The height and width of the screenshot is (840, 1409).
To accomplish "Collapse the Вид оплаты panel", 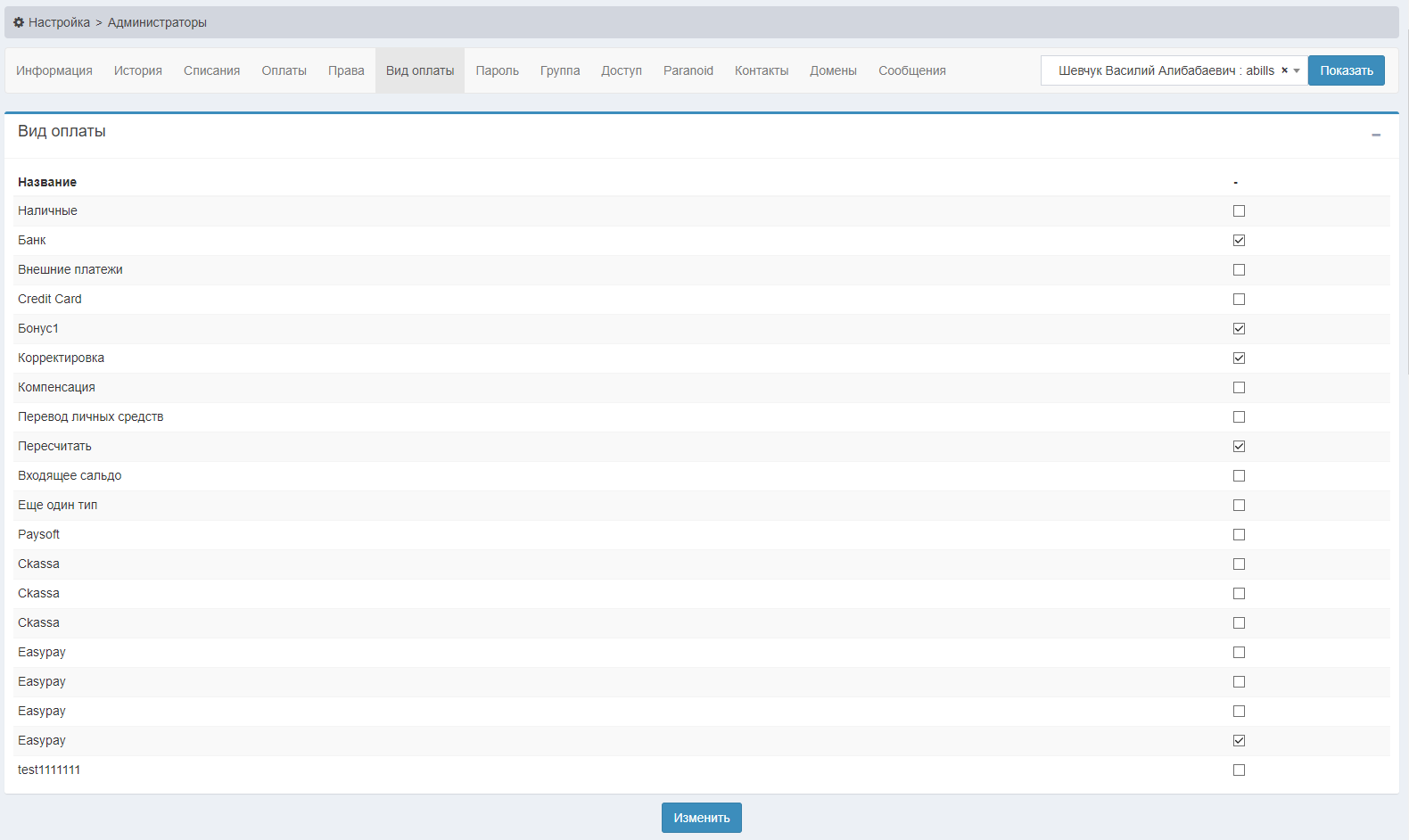I will (1376, 135).
